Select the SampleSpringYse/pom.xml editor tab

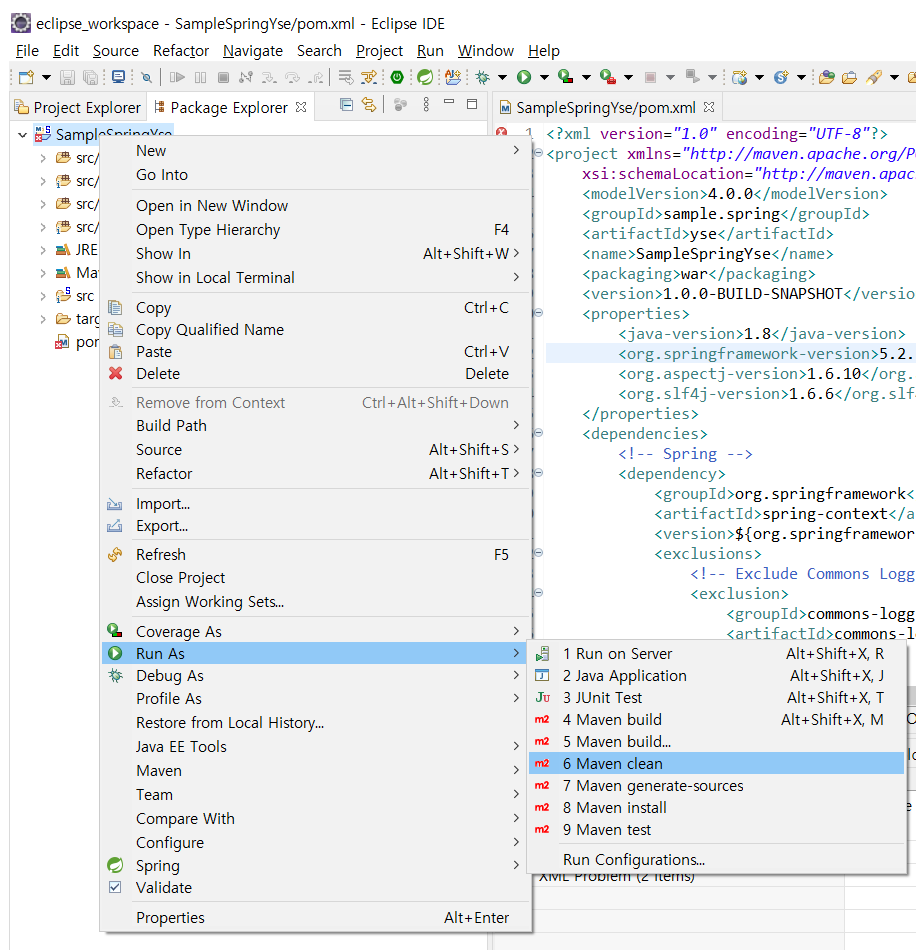(x=605, y=107)
